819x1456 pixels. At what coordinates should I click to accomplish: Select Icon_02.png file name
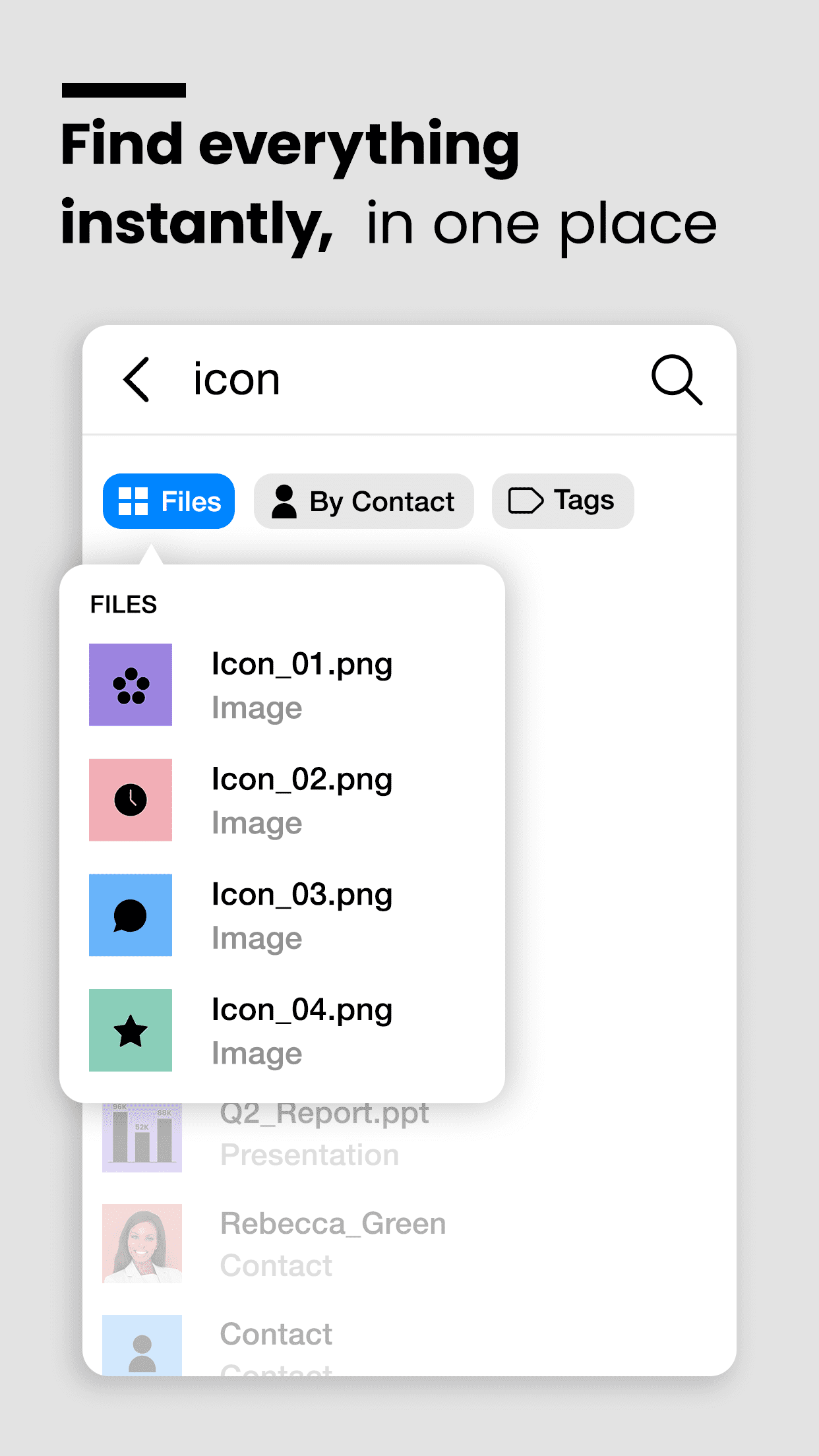[302, 780]
